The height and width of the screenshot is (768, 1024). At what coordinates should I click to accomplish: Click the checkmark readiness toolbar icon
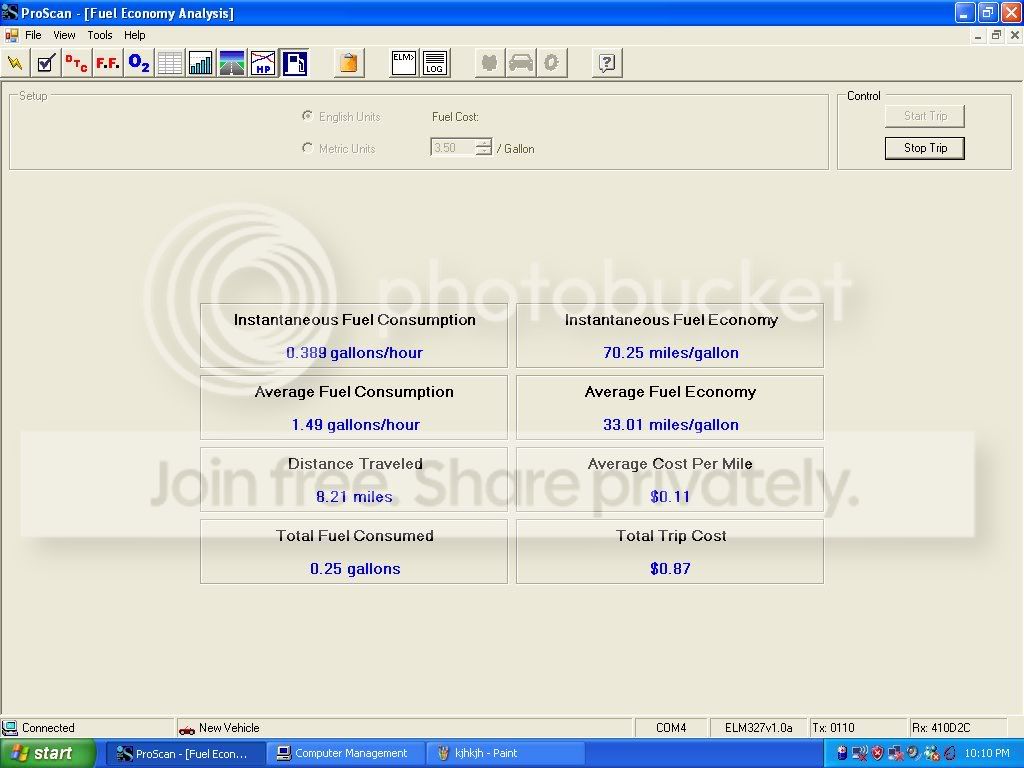click(x=45, y=64)
